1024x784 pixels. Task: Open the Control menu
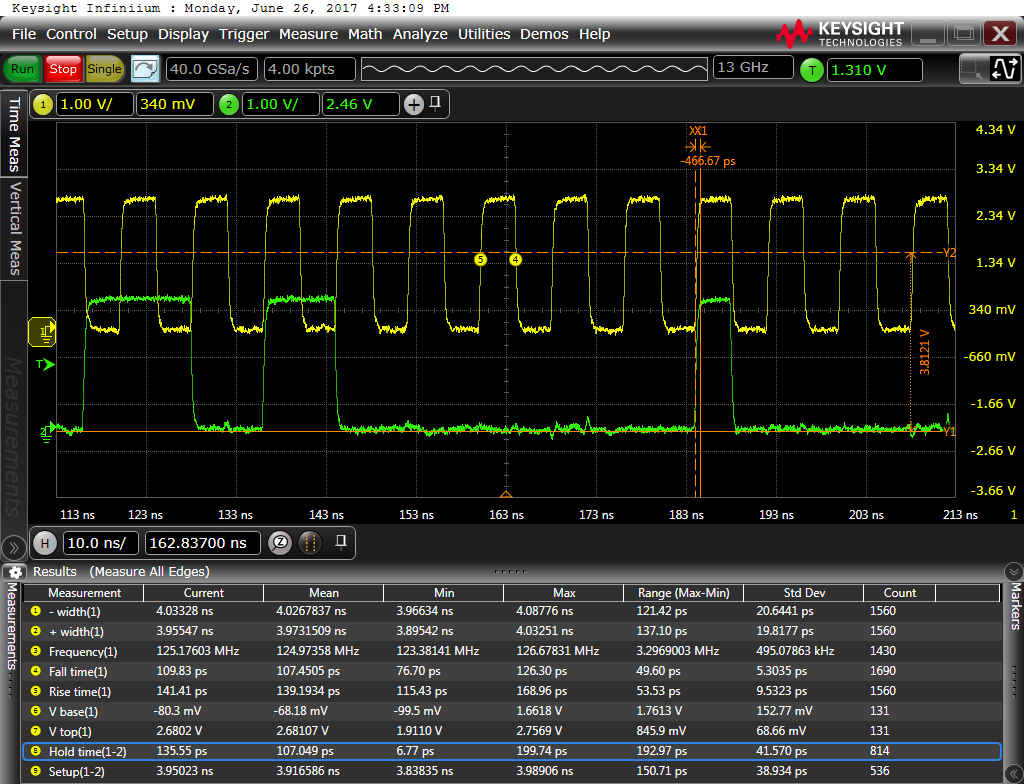click(71, 34)
